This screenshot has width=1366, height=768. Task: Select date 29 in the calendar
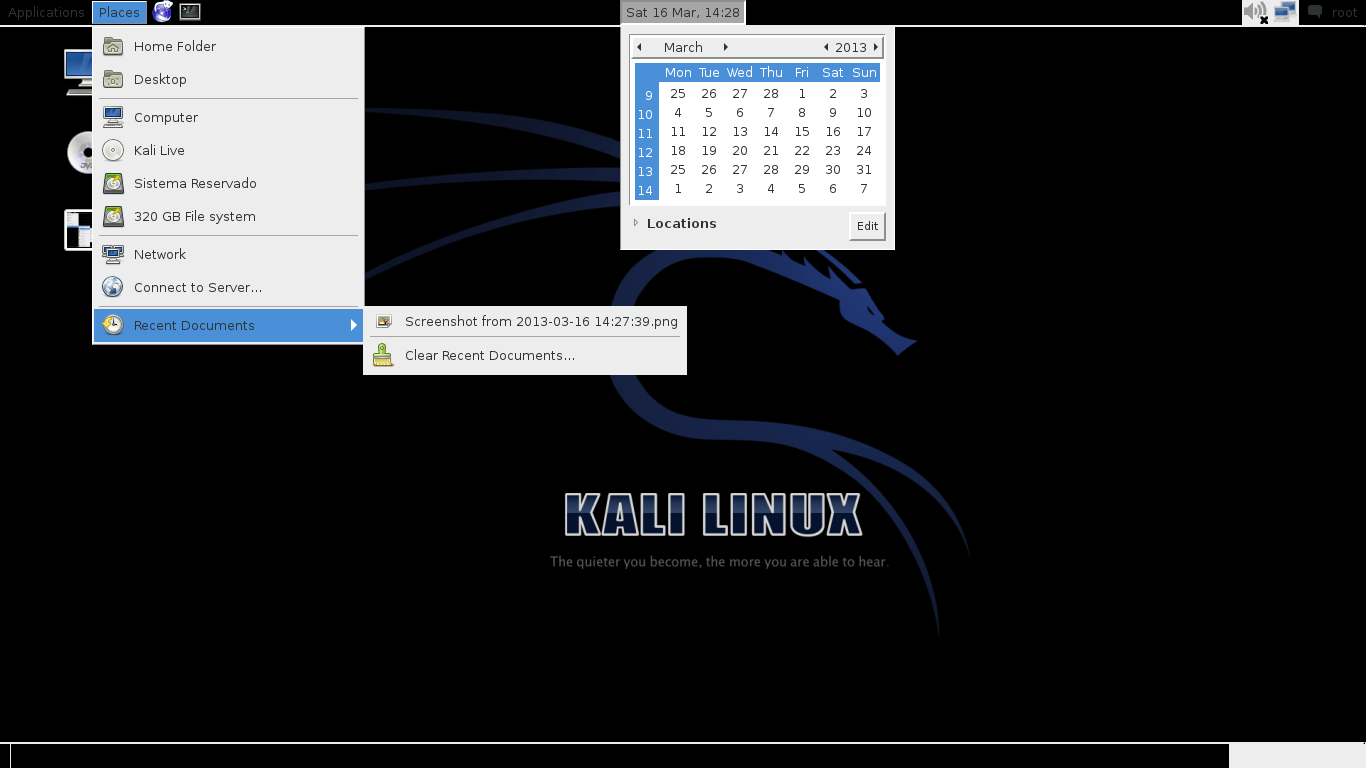(x=802, y=169)
